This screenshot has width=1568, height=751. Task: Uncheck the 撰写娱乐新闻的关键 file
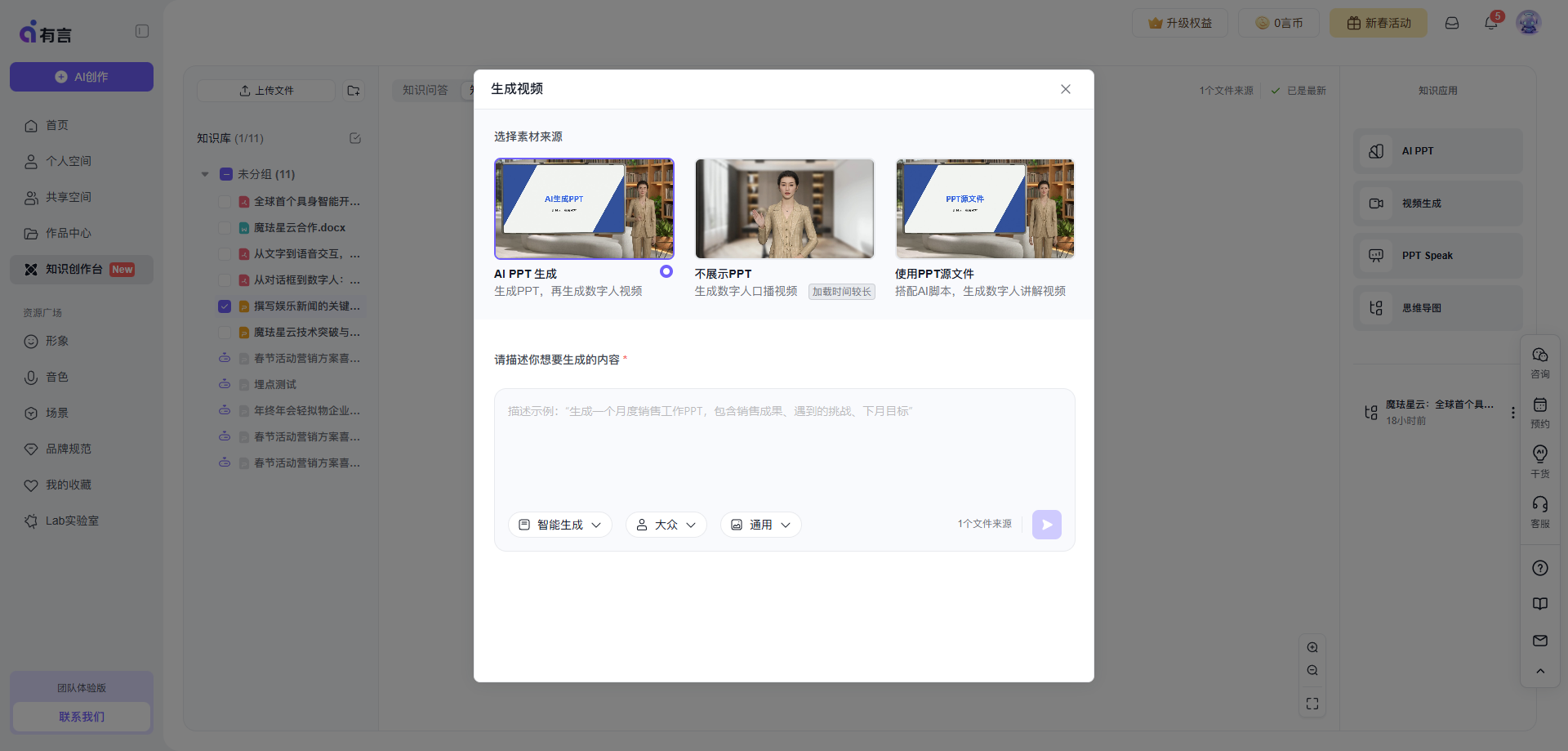tap(225, 306)
